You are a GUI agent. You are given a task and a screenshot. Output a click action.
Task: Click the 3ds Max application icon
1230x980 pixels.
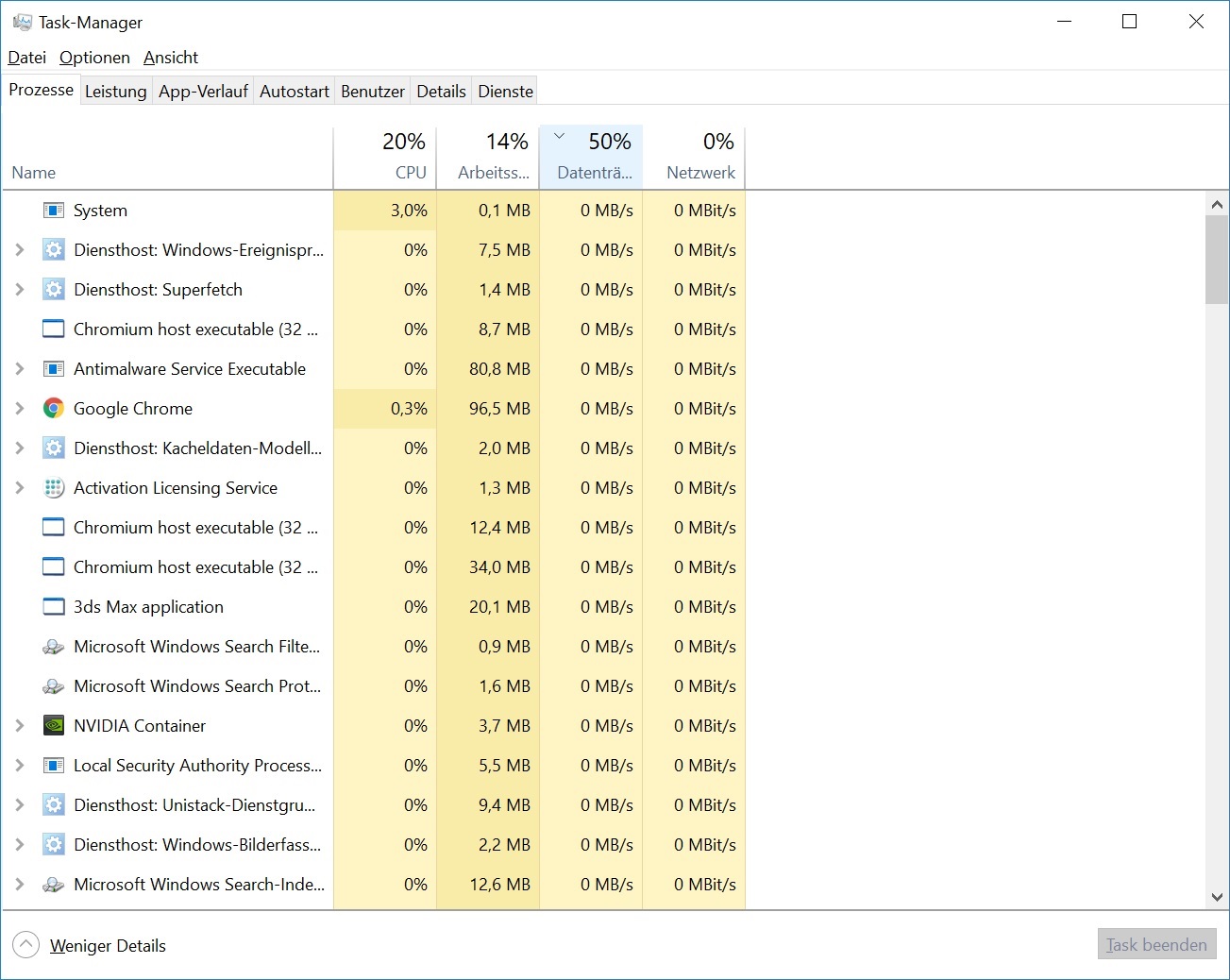coord(54,607)
